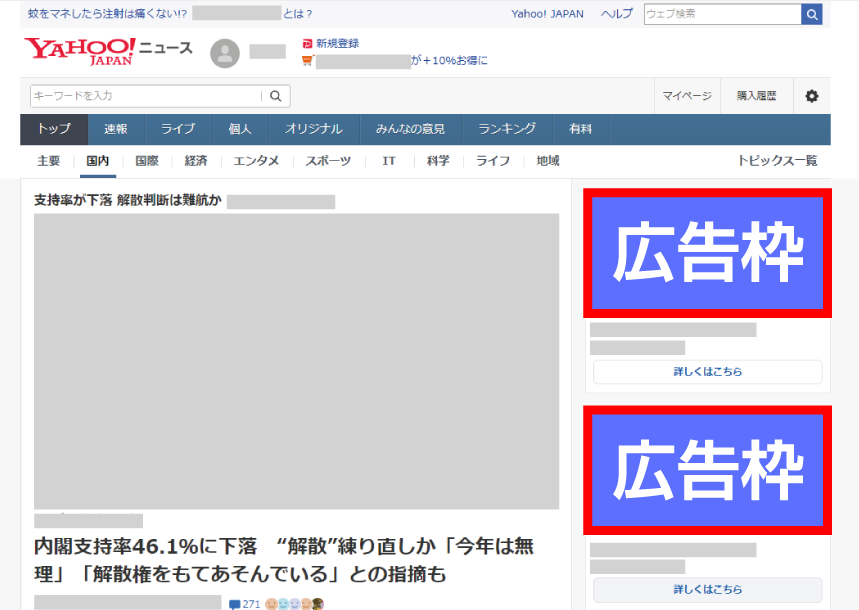Open the ランキング tab

(506, 129)
